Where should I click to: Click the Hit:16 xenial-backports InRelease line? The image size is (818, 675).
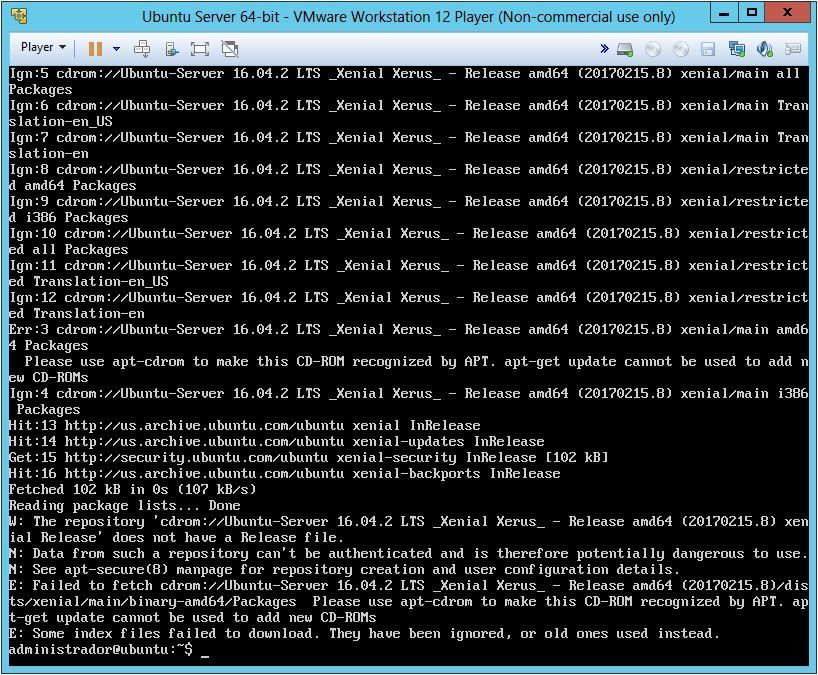point(284,474)
